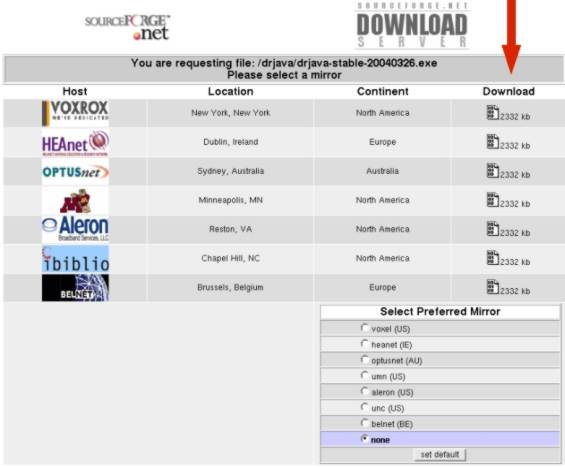Open the ibiblio host logo
Viewport: 565px width, 467px height.
(x=75, y=259)
